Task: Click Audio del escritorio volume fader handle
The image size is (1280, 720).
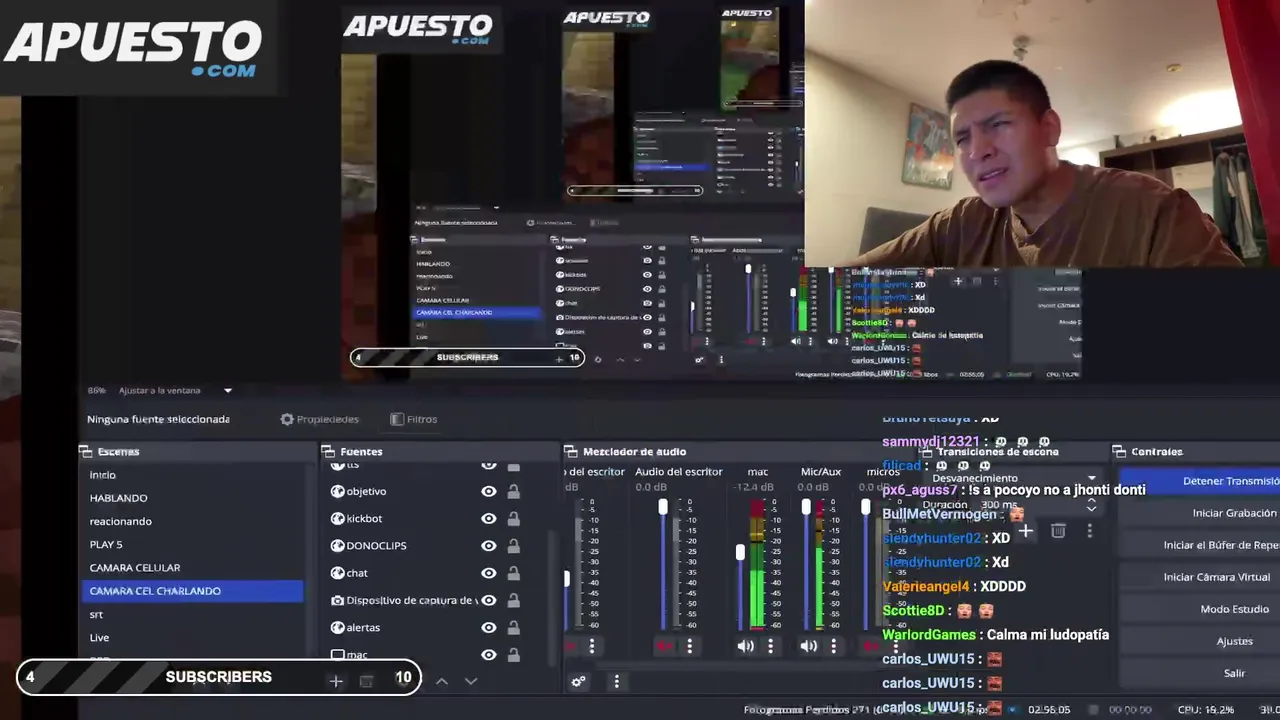Action: (x=662, y=507)
